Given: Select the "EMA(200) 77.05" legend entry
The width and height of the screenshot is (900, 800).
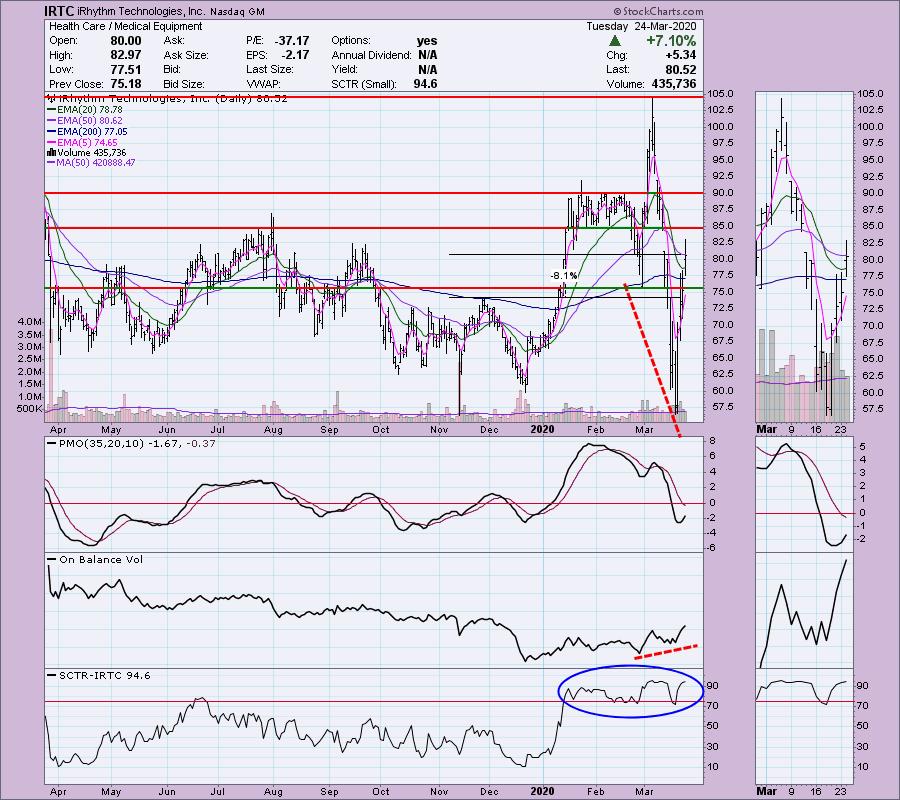Looking at the screenshot, I should tap(87, 131).
